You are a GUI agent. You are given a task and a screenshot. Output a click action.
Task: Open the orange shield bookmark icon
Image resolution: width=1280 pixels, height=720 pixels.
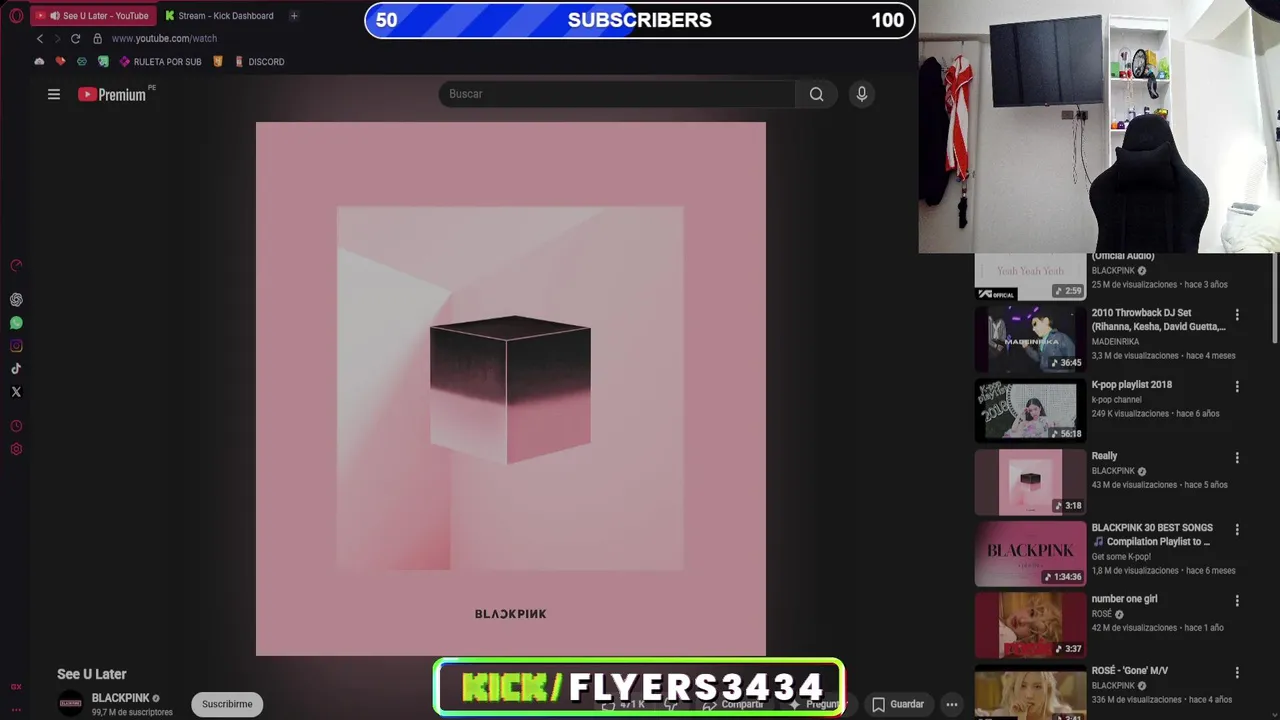coord(218,62)
